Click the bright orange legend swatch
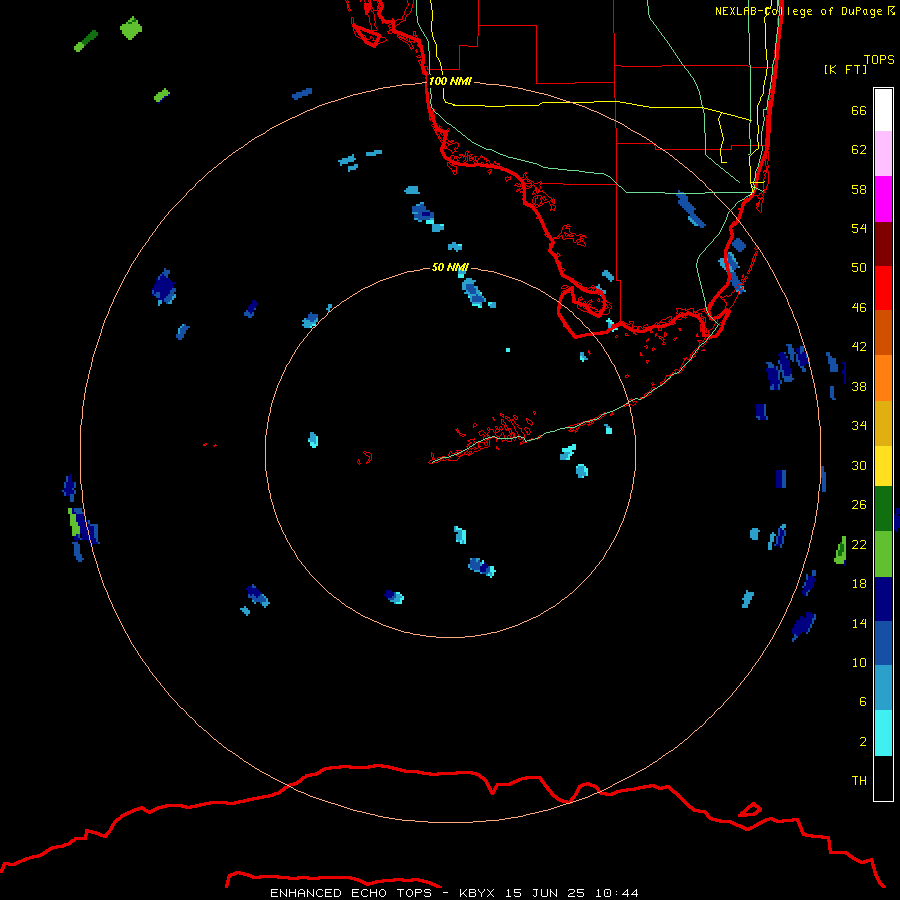900x900 pixels. pos(883,378)
